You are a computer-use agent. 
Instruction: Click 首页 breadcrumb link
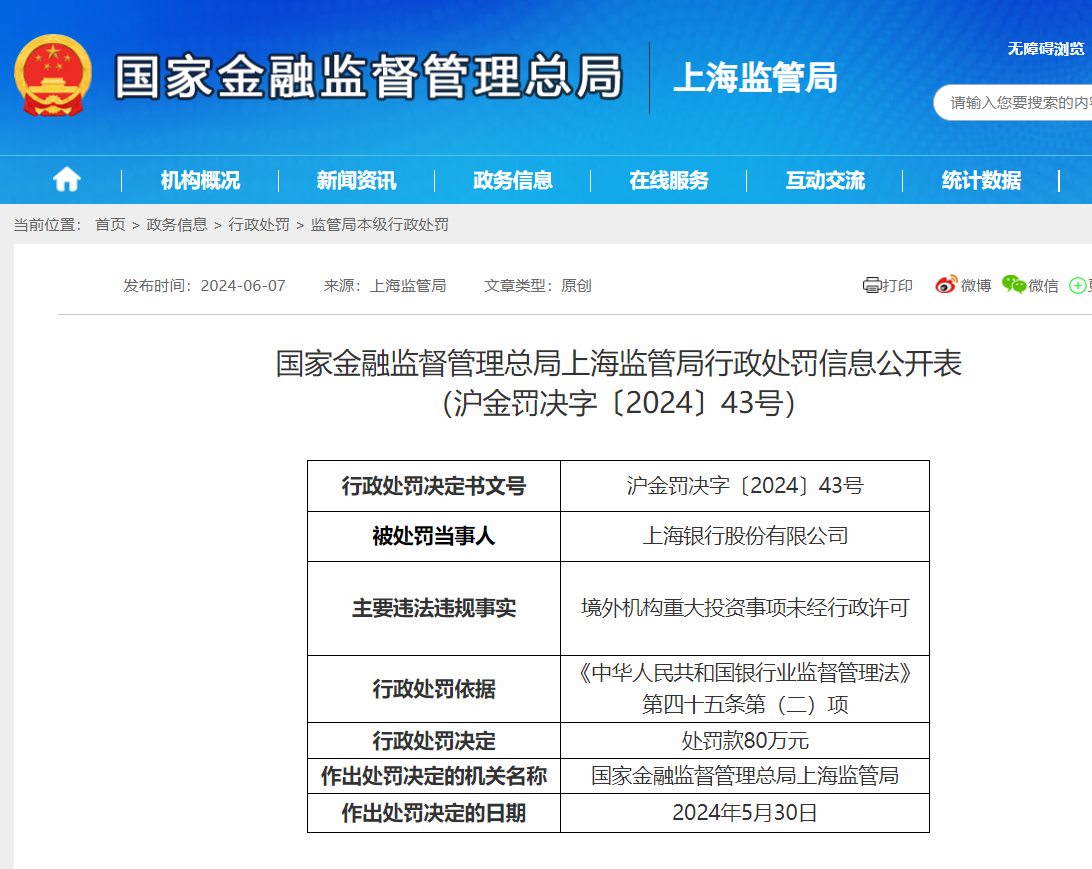point(110,224)
